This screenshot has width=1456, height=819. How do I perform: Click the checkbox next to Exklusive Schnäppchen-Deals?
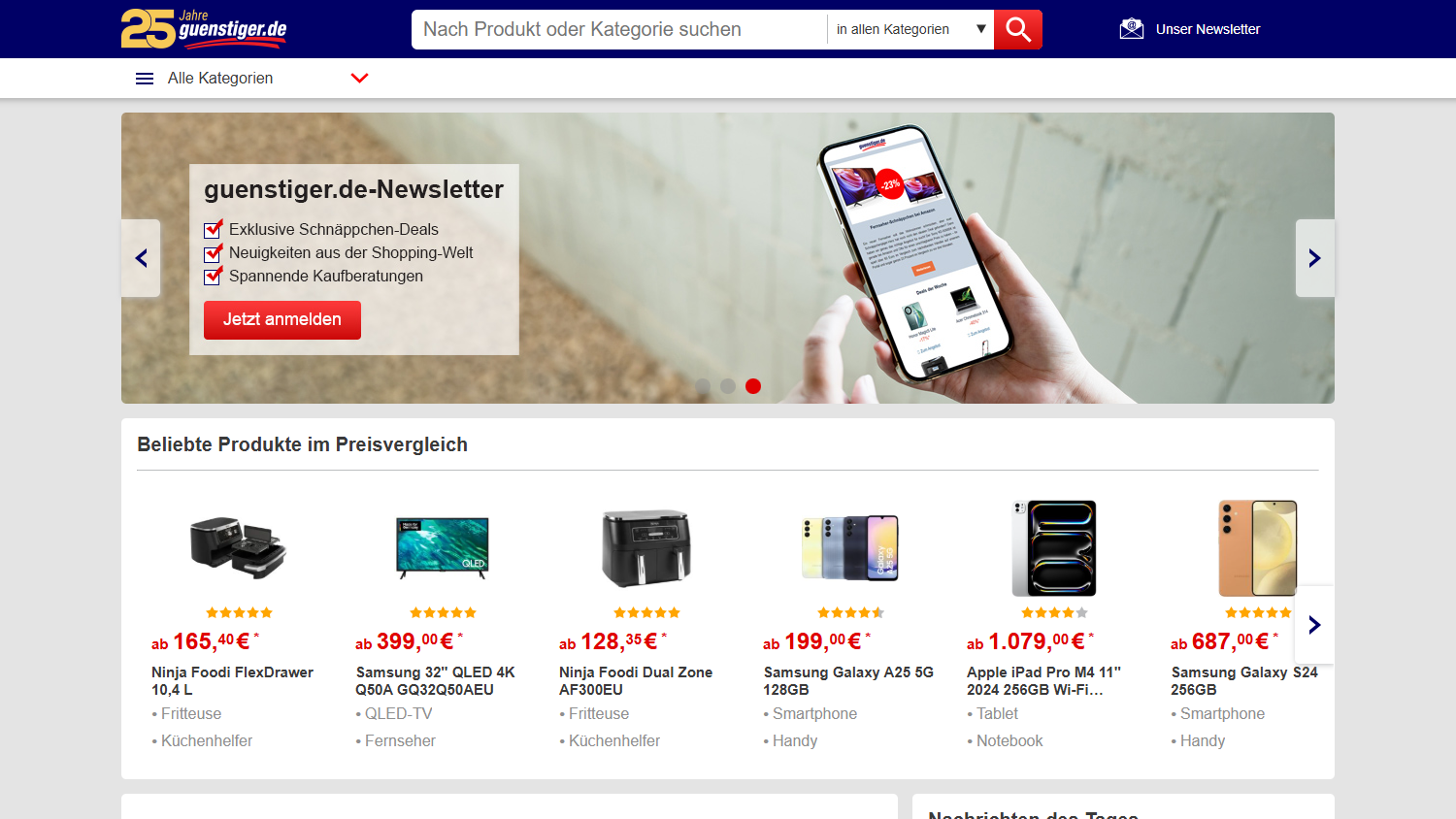pos(213,229)
